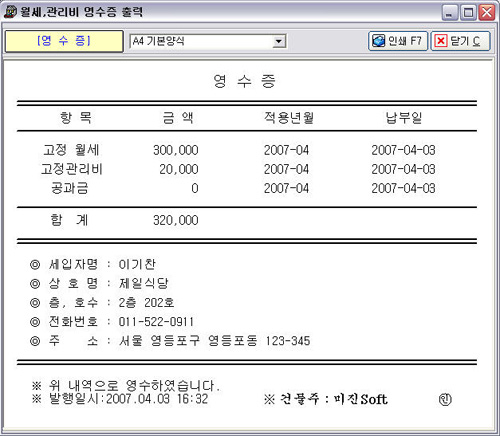
Task: Click the 적용년월 column header
Action: coord(289,118)
